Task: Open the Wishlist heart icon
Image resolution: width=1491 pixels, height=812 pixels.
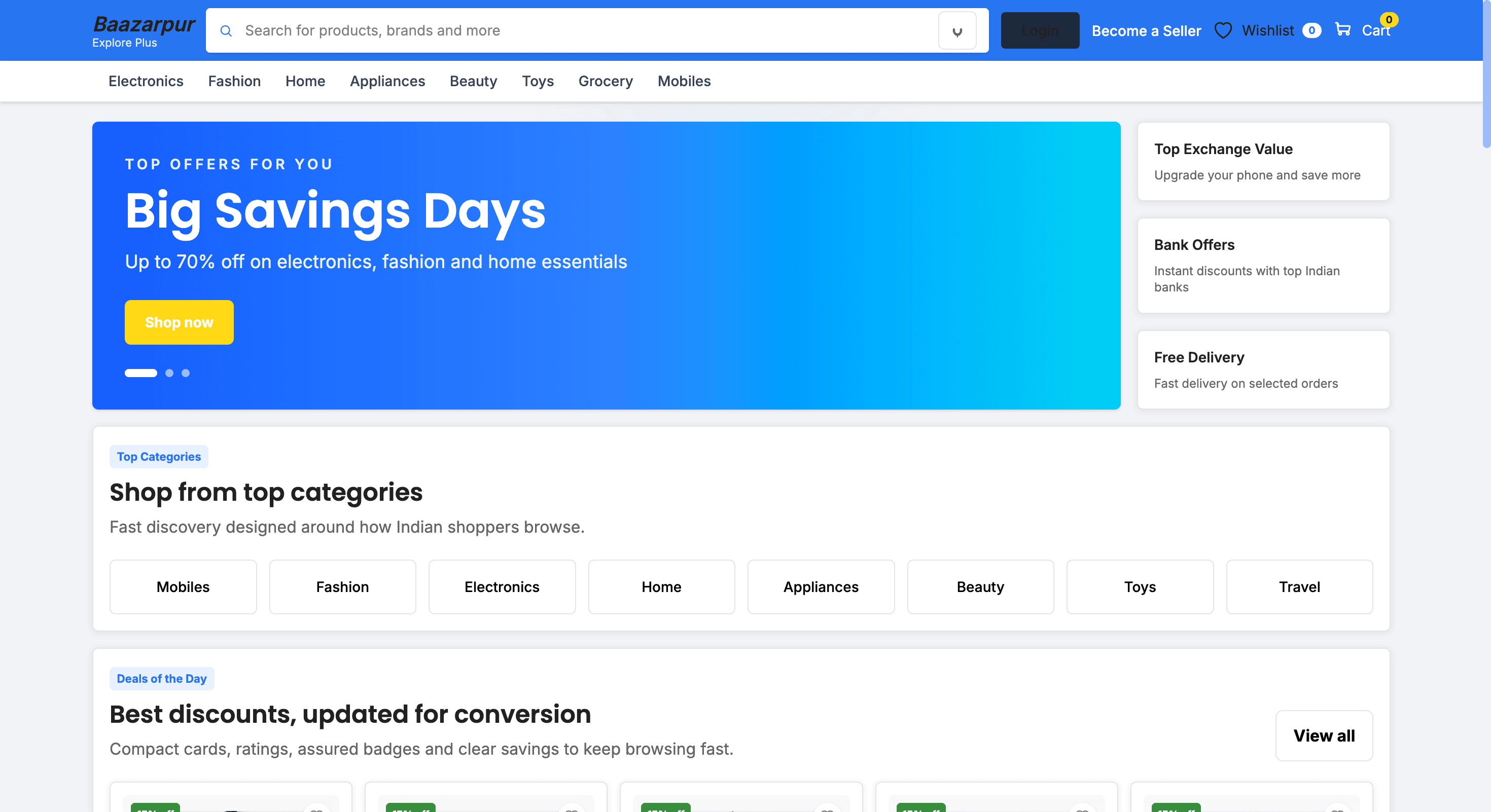Action: point(1223,30)
